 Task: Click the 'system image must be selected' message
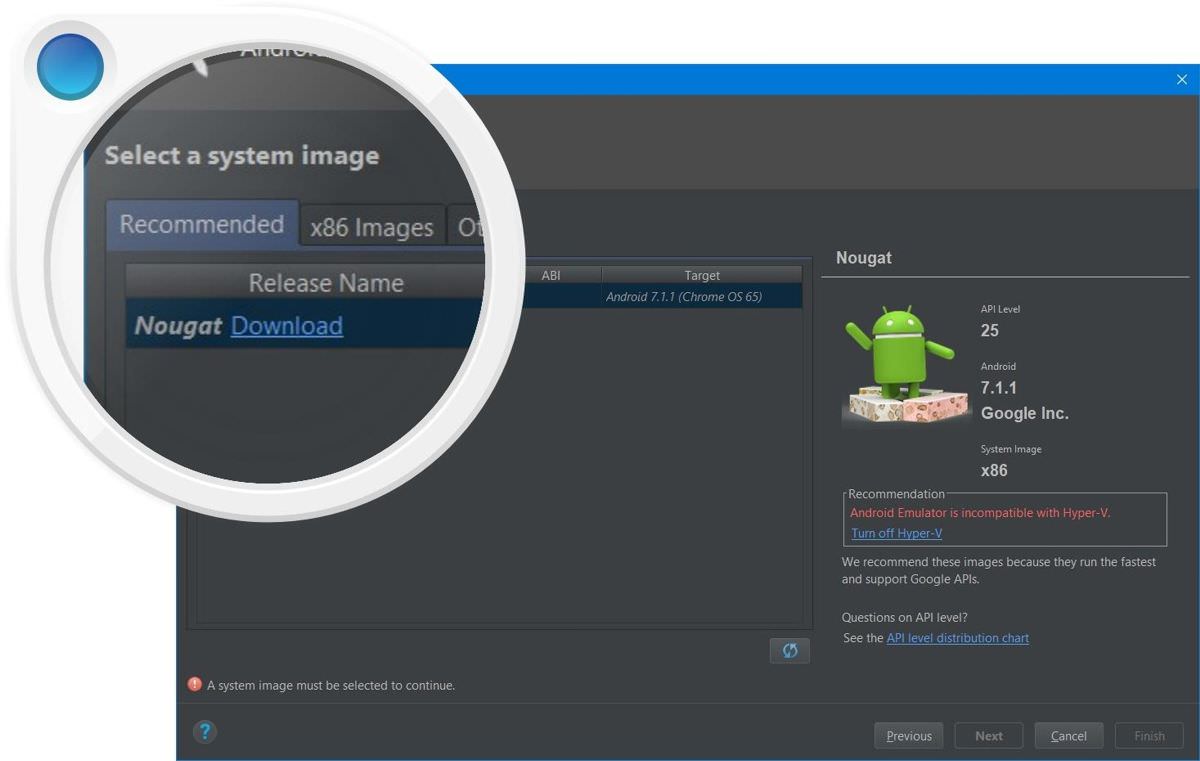(331, 686)
